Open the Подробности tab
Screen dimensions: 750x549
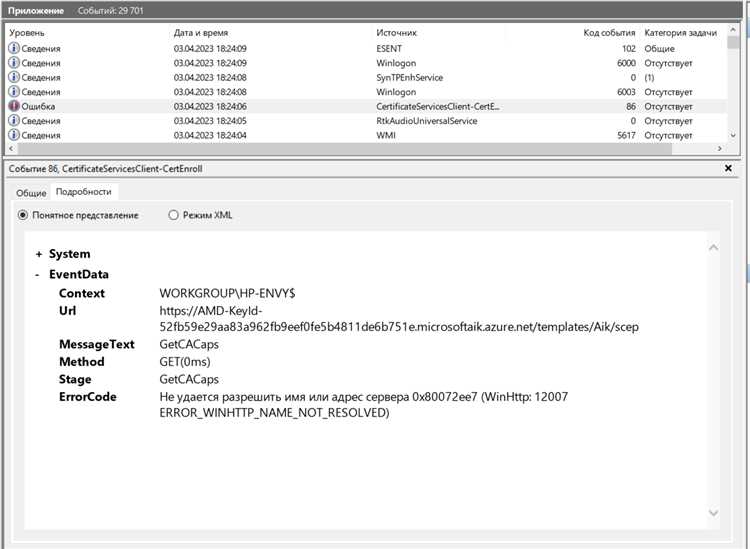pyautogui.click(x=84, y=192)
